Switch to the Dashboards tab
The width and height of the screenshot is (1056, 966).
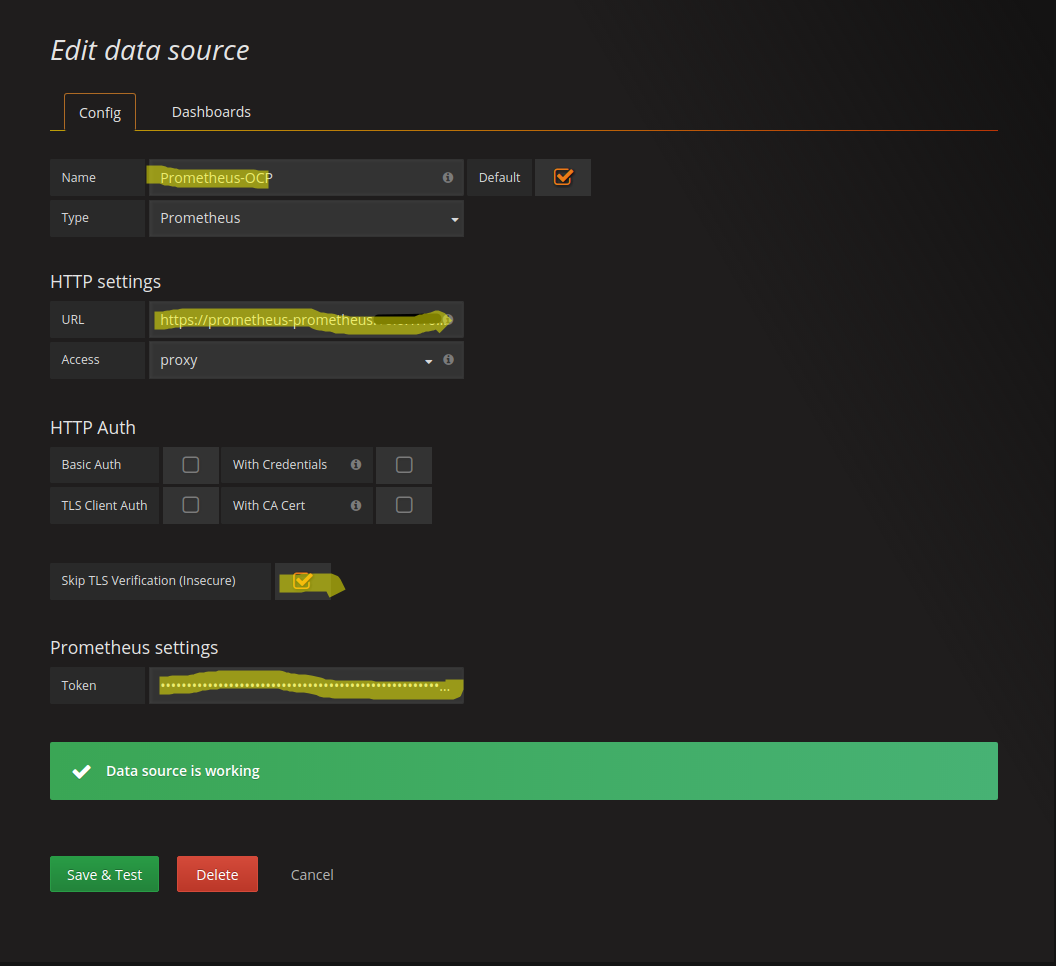click(x=211, y=112)
